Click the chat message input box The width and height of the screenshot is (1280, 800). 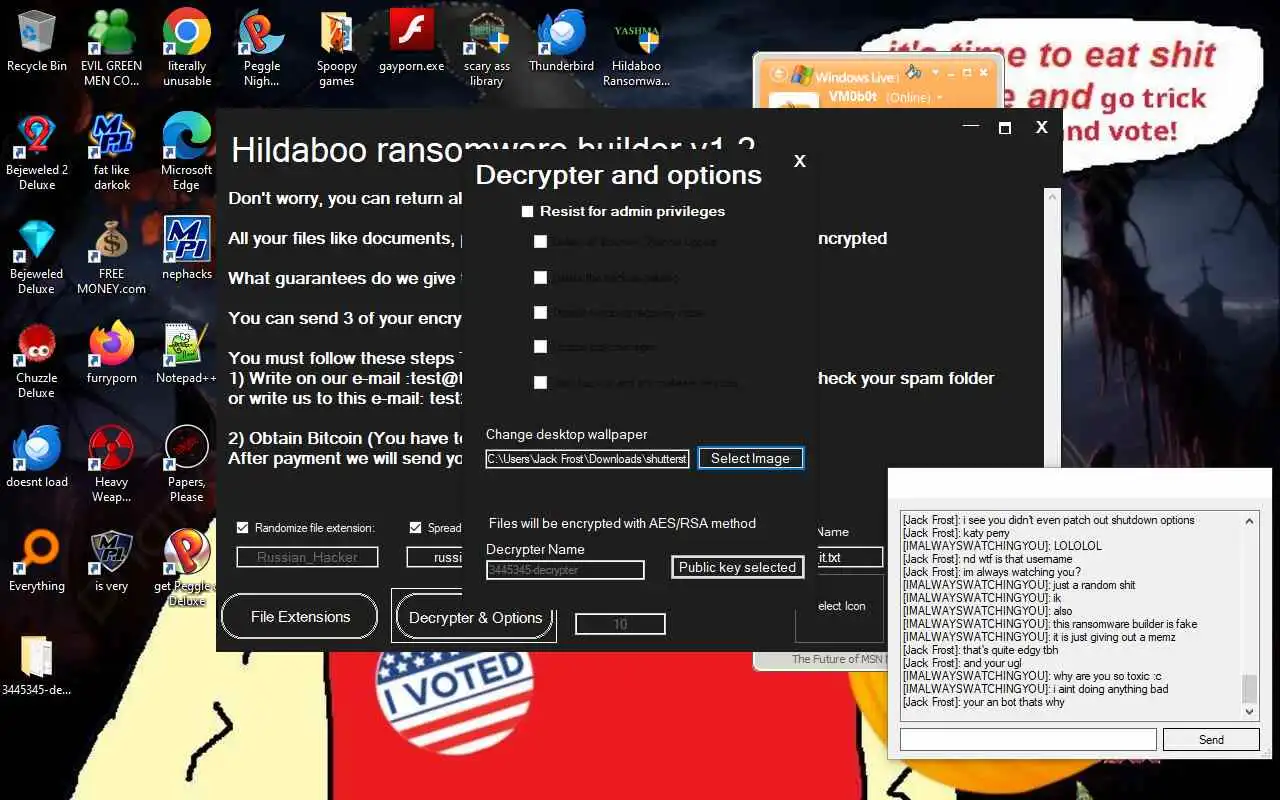click(x=1028, y=740)
